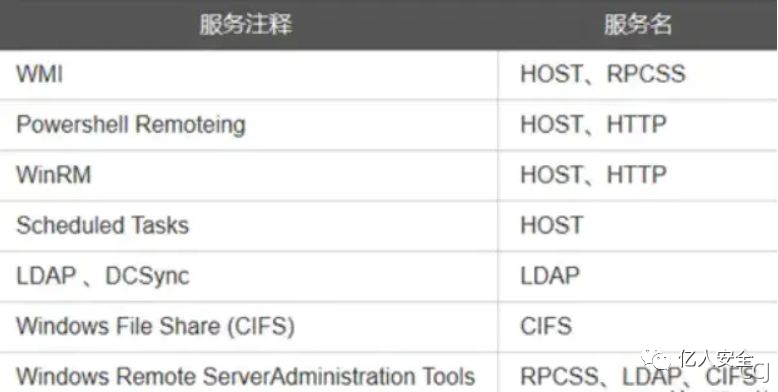Click the CIFS service name cell

[638, 327]
